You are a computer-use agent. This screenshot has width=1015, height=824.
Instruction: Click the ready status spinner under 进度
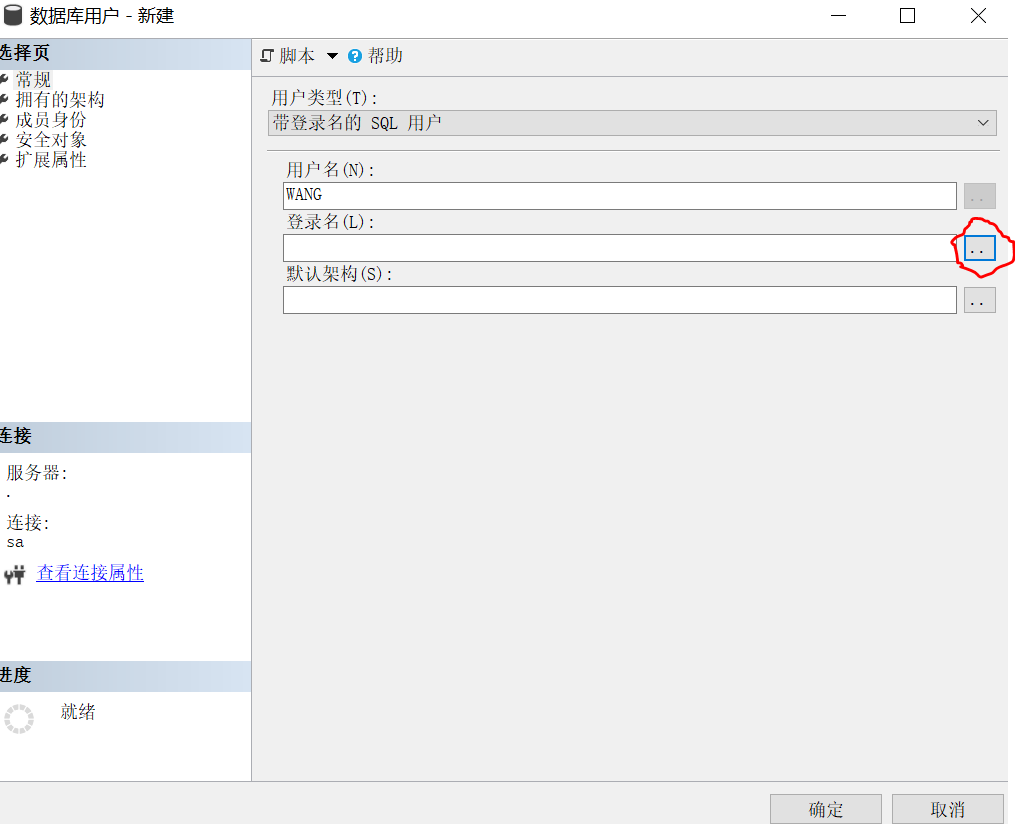20,718
